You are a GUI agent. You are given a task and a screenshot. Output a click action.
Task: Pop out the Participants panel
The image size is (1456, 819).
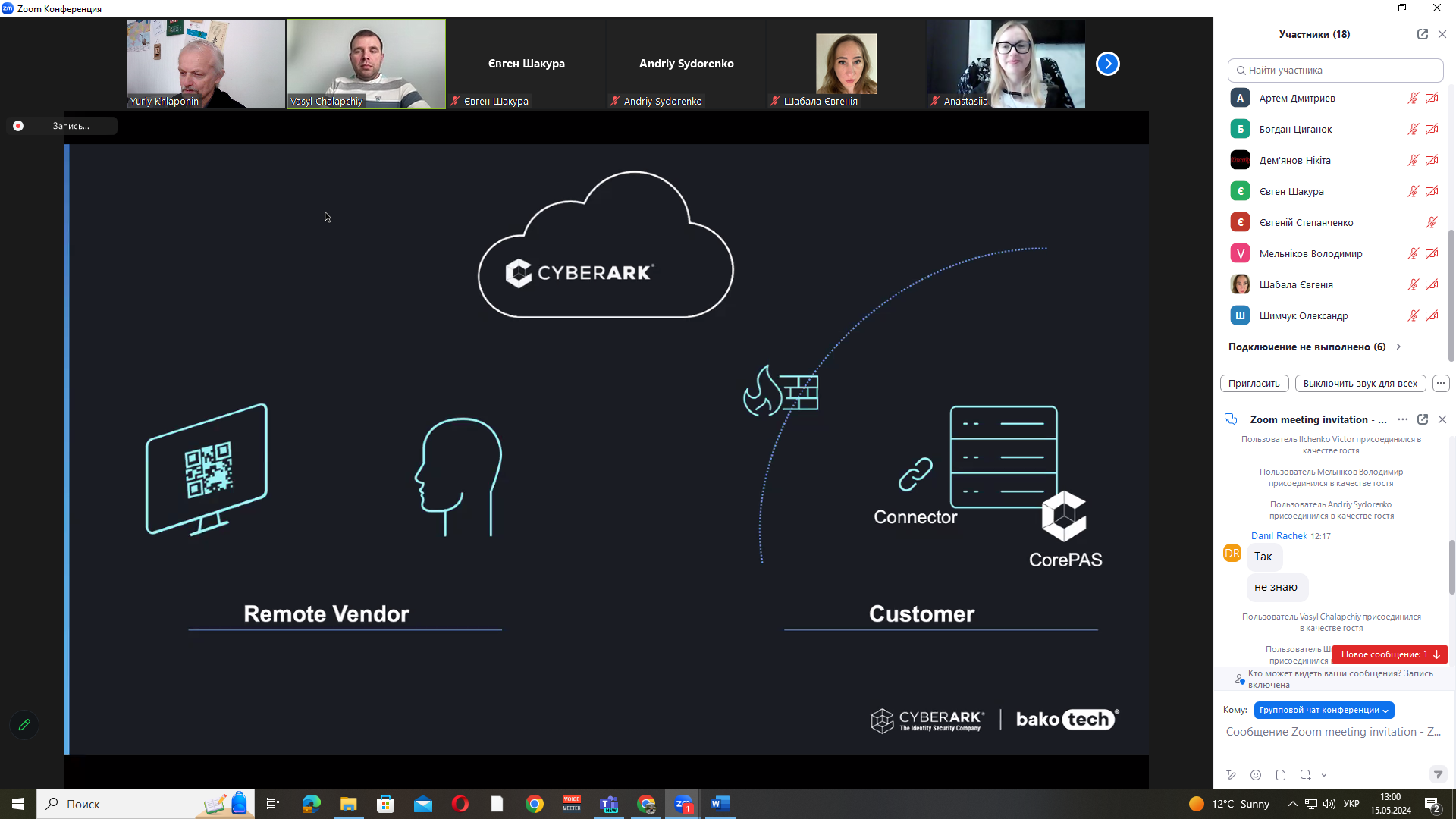pyautogui.click(x=1423, y=34)
